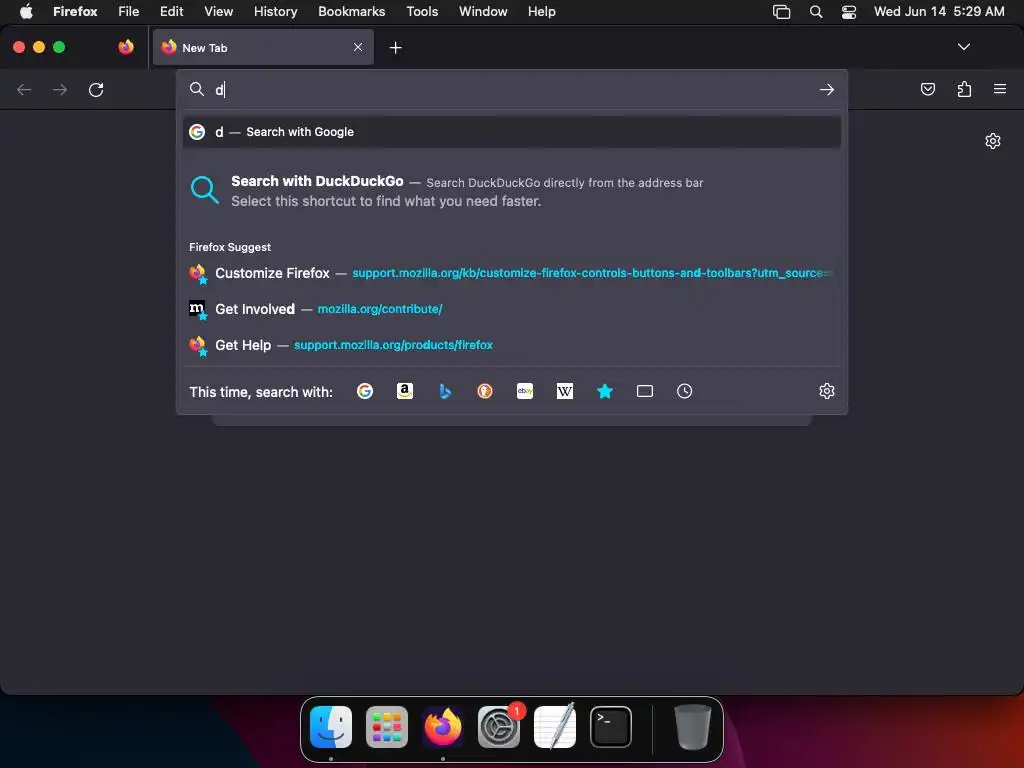Screen dimensions: 1024x768
Task: Select the New Tab tab
Action: pos(263,47)
